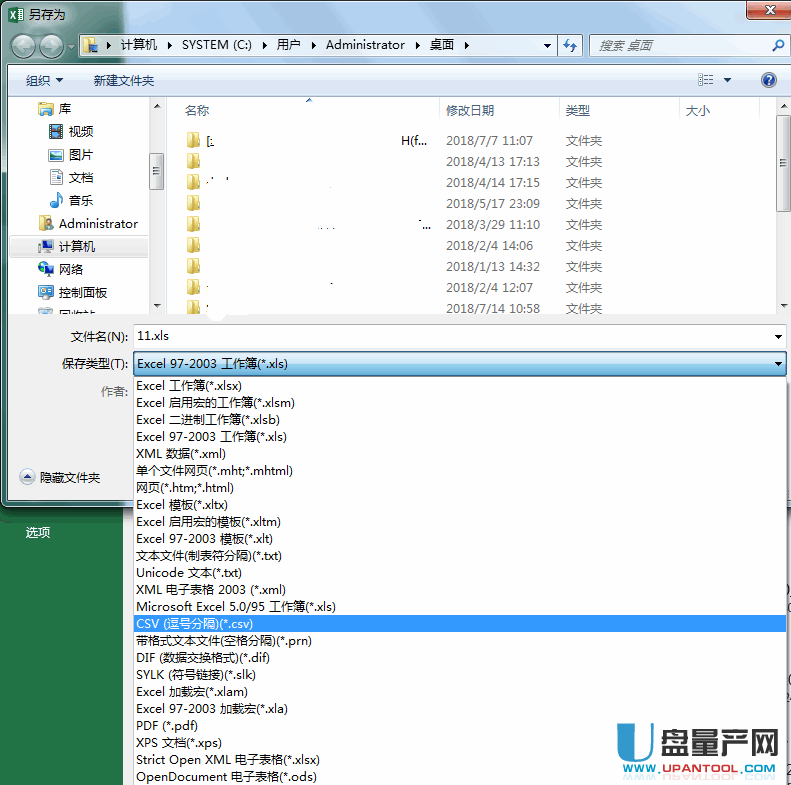
Task: Collapse folders with 隐藏文件夹 button
Action: pos(61,478)
